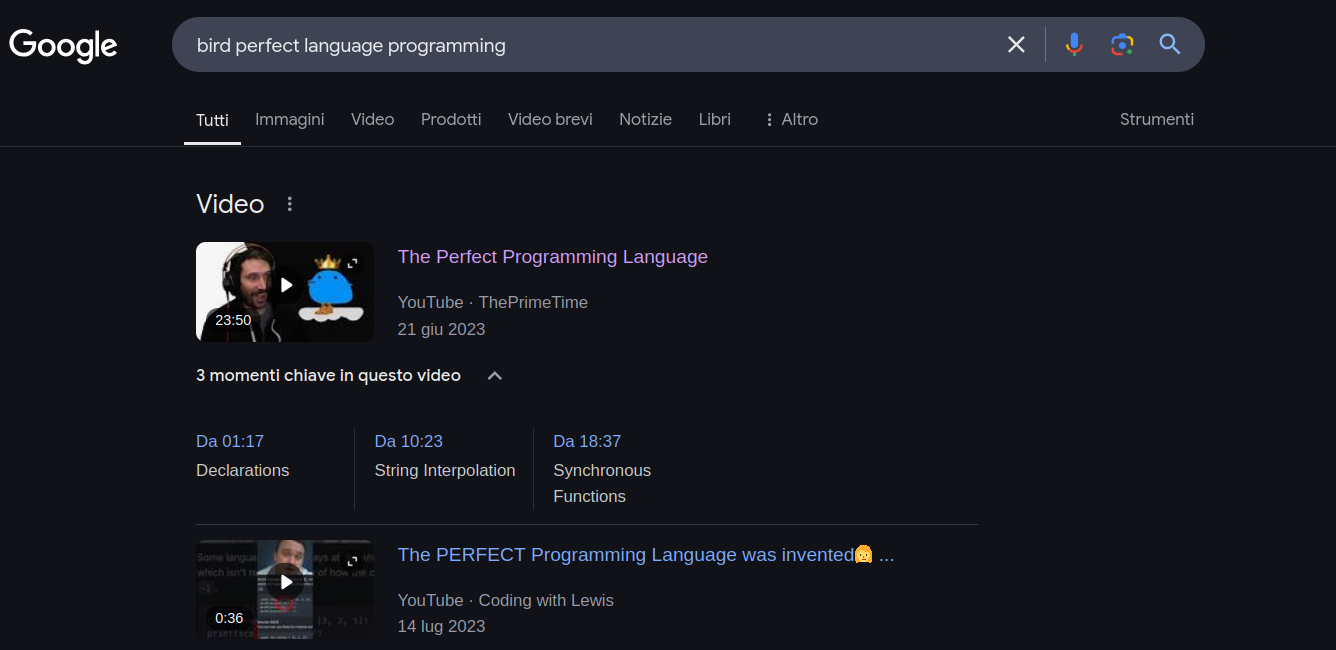
Task: Open the Altro dropdown menu
Action: [790, 119]
